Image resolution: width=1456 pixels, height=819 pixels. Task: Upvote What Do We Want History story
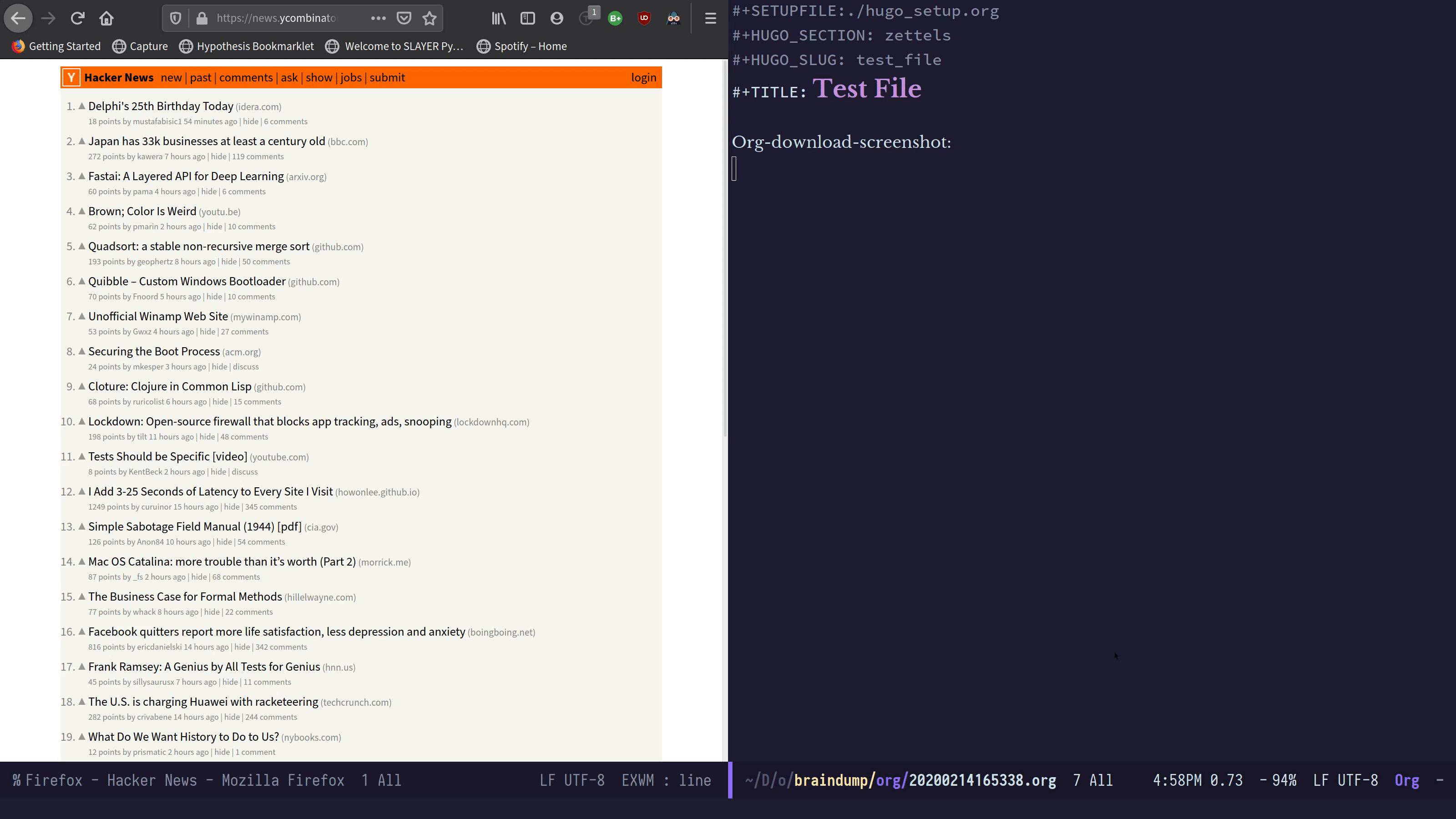[x=82, y=737]
